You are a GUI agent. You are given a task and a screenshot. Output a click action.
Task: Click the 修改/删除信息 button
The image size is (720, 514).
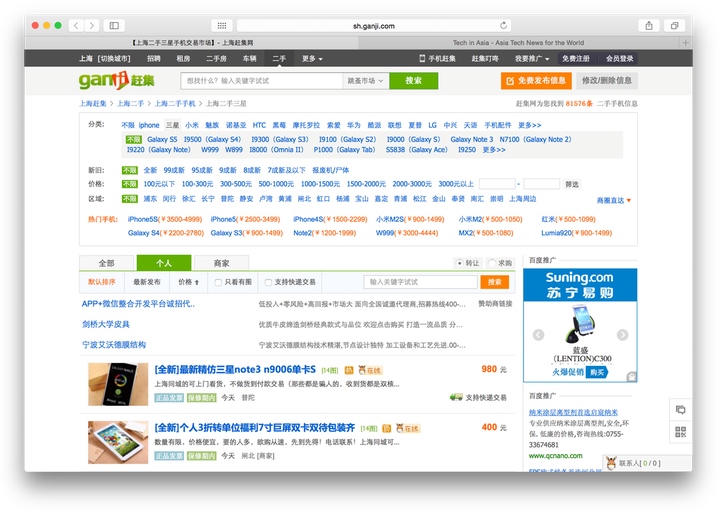pos(607,81)
